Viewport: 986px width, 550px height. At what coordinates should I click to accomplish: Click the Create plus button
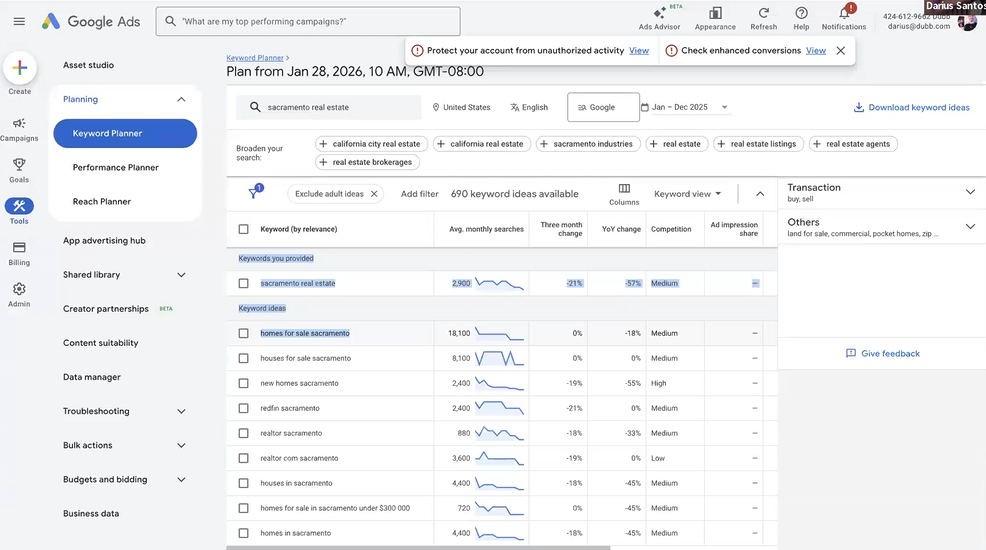[19, 68]
